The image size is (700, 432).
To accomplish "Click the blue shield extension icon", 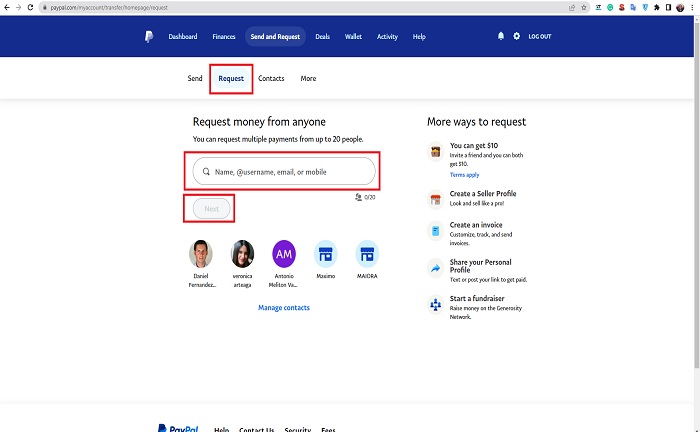I will coord(645,8).
